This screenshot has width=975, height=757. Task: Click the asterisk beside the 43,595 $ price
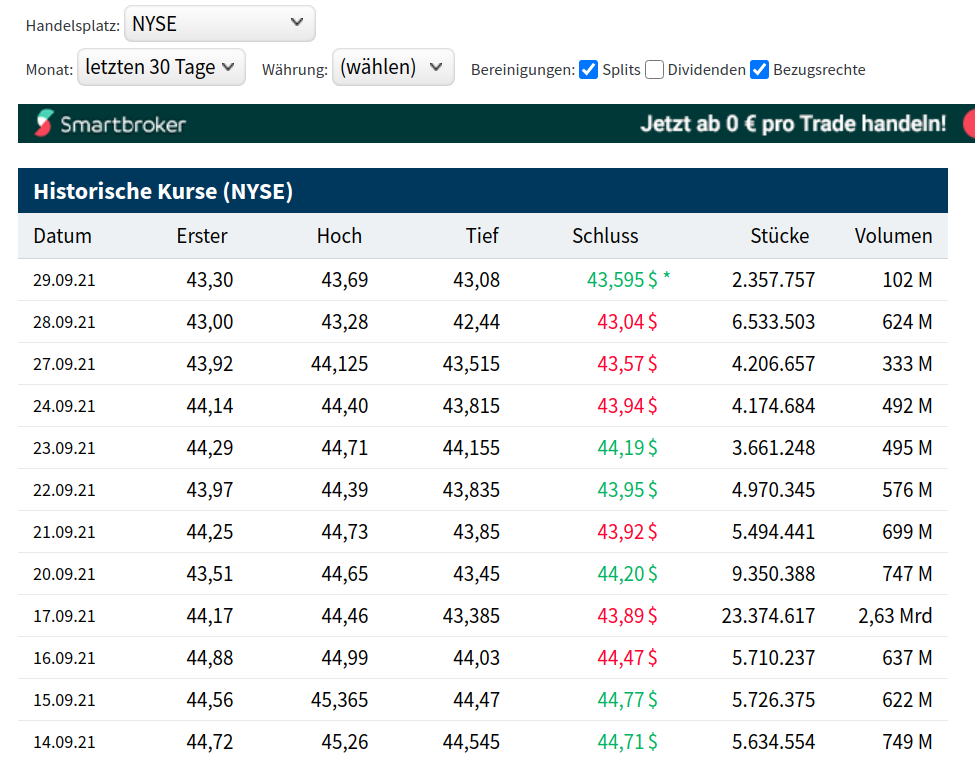(667, 279)
